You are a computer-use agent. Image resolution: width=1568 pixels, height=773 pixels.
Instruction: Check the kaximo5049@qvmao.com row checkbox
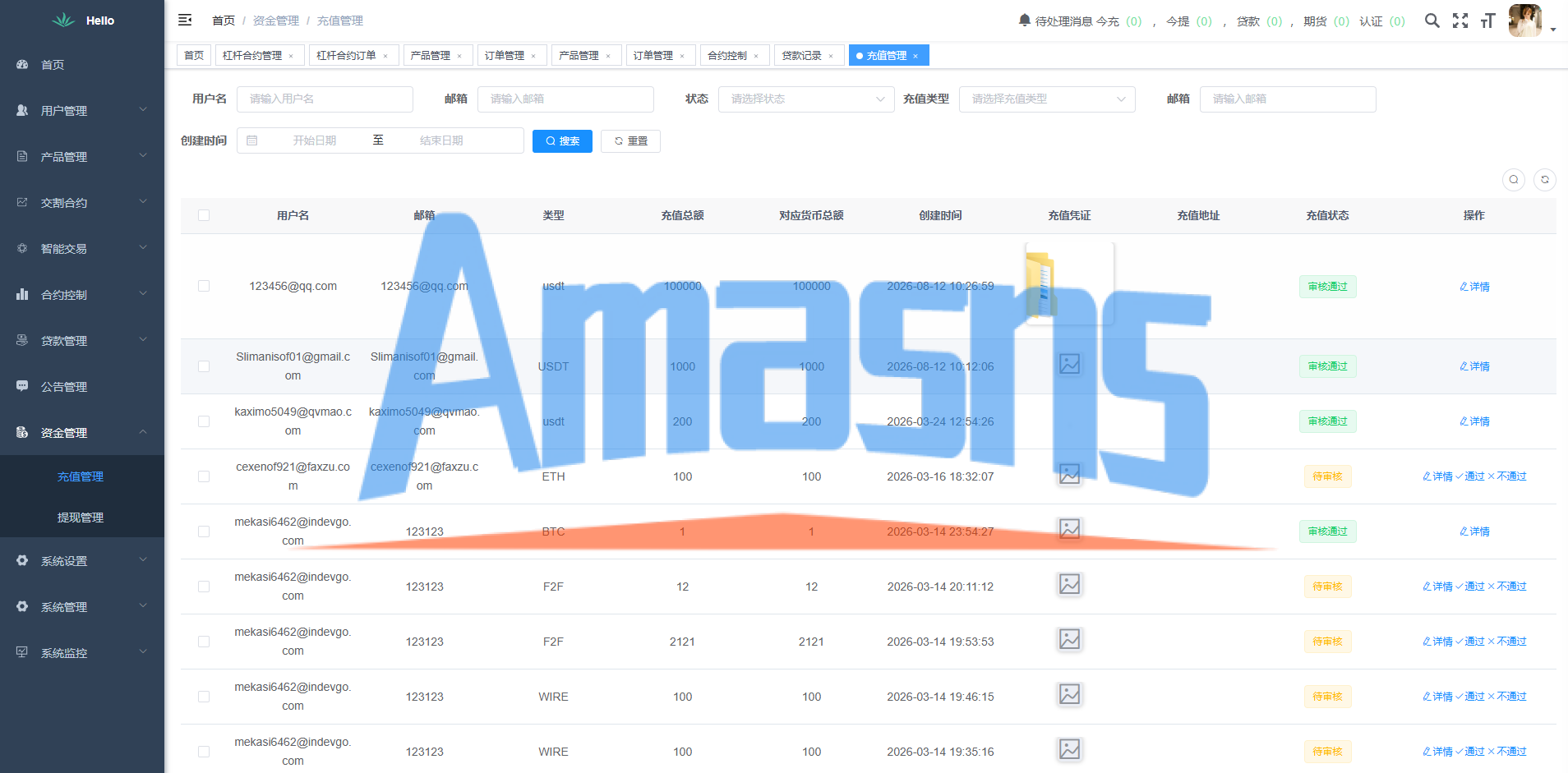tap(204, 421)
